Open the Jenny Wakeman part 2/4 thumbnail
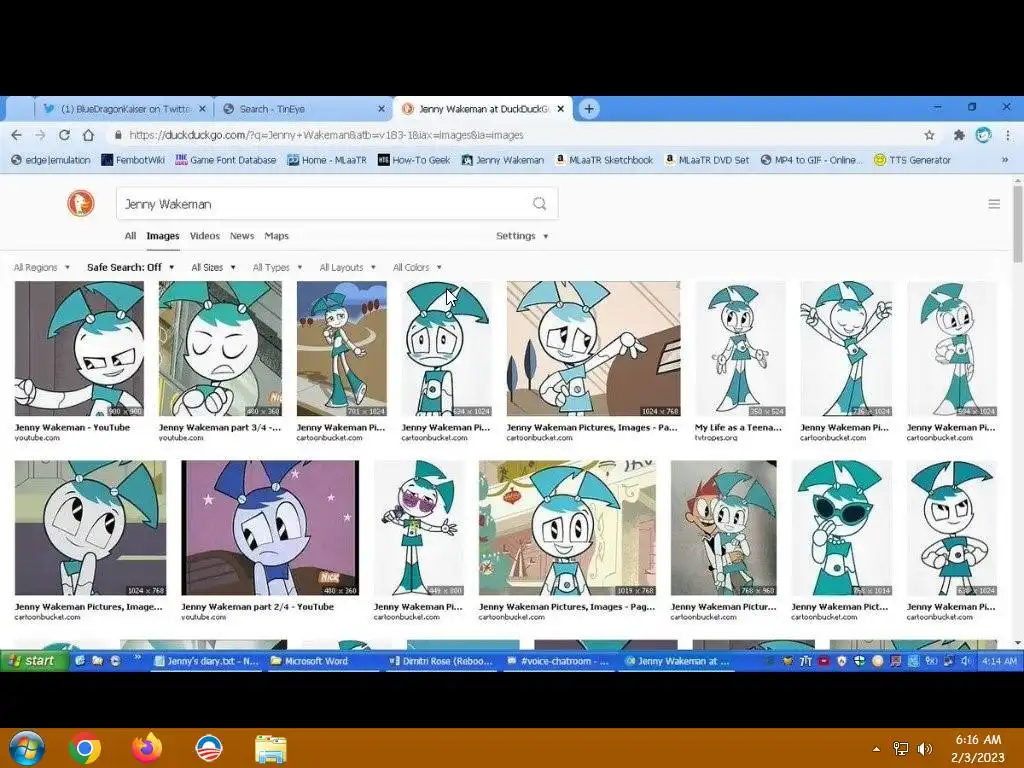 (x=270, y=528)
